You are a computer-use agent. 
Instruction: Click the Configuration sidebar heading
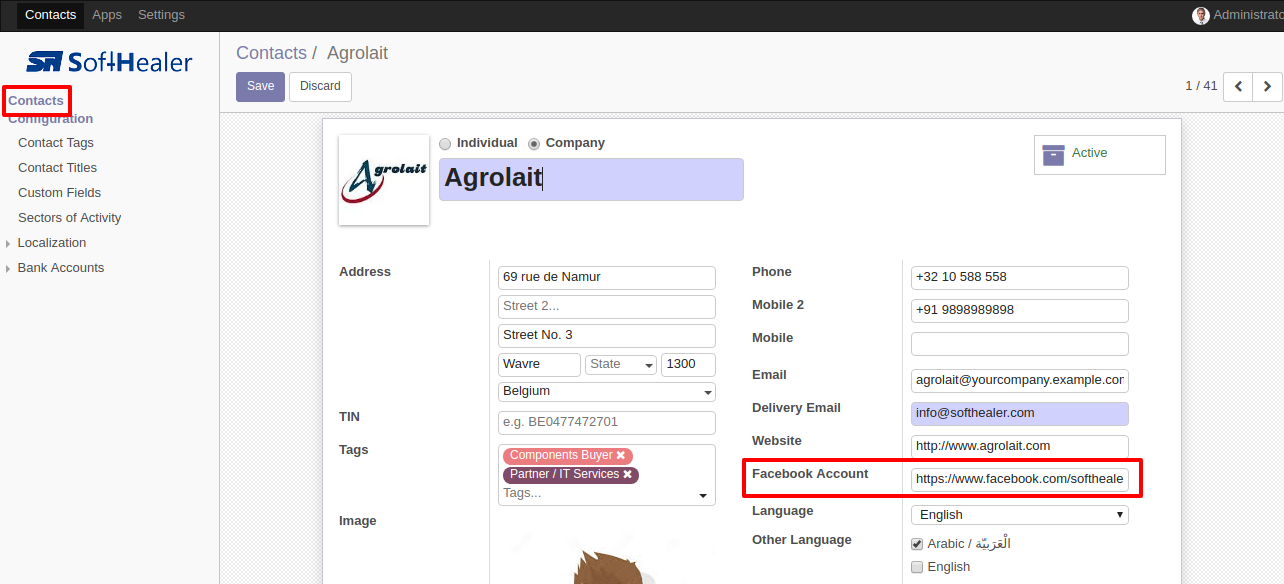click(x=51, y=119)
